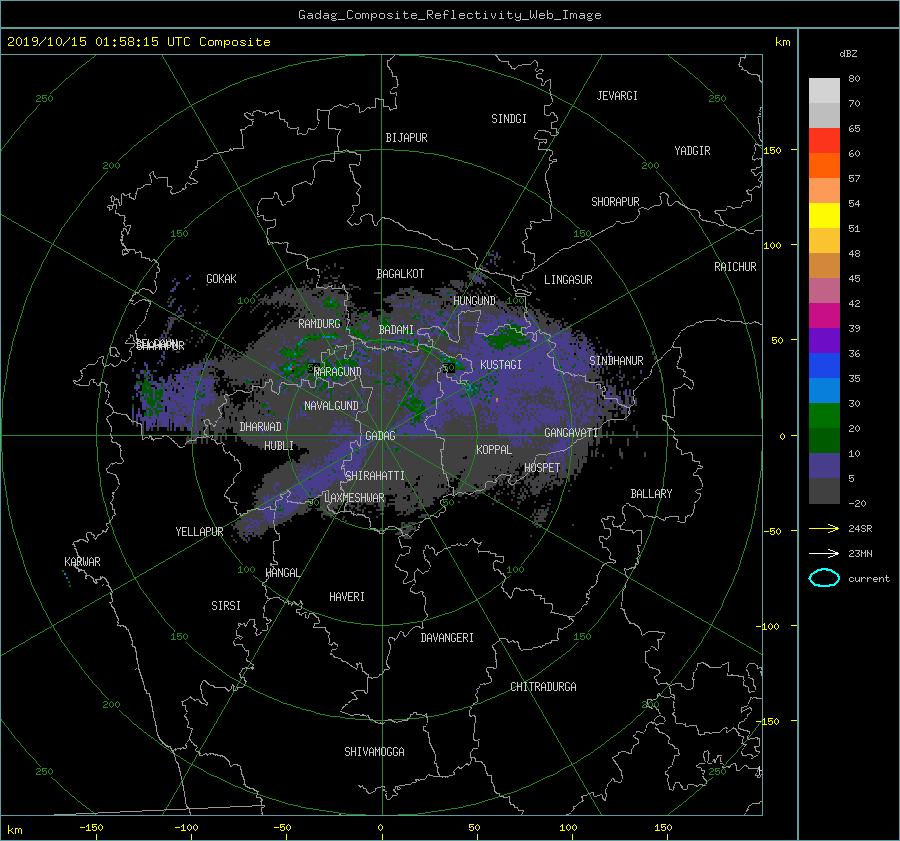Click the BADAMI city label
Viewport: 900px width, 841px height.
click(x=396, y=330)
